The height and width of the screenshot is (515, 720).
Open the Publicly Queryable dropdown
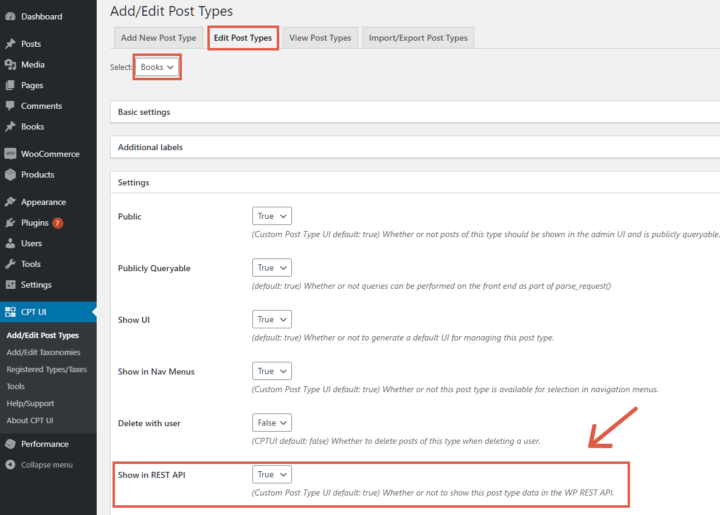point(272,268)
